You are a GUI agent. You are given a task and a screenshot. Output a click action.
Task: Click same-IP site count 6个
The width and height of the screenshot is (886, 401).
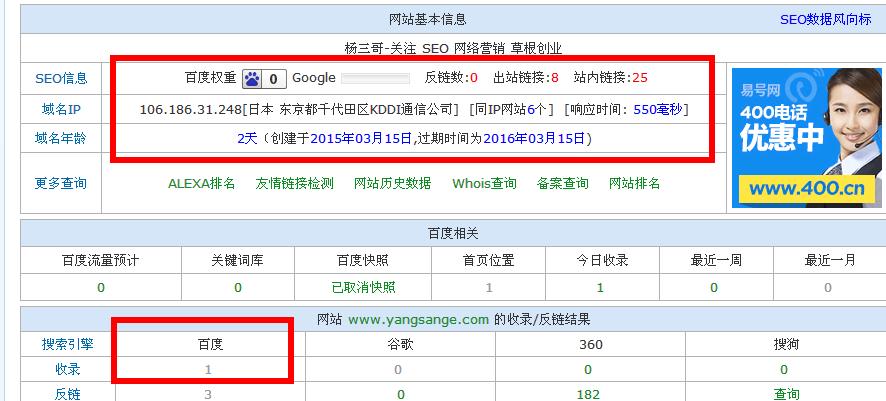(537, 110)
